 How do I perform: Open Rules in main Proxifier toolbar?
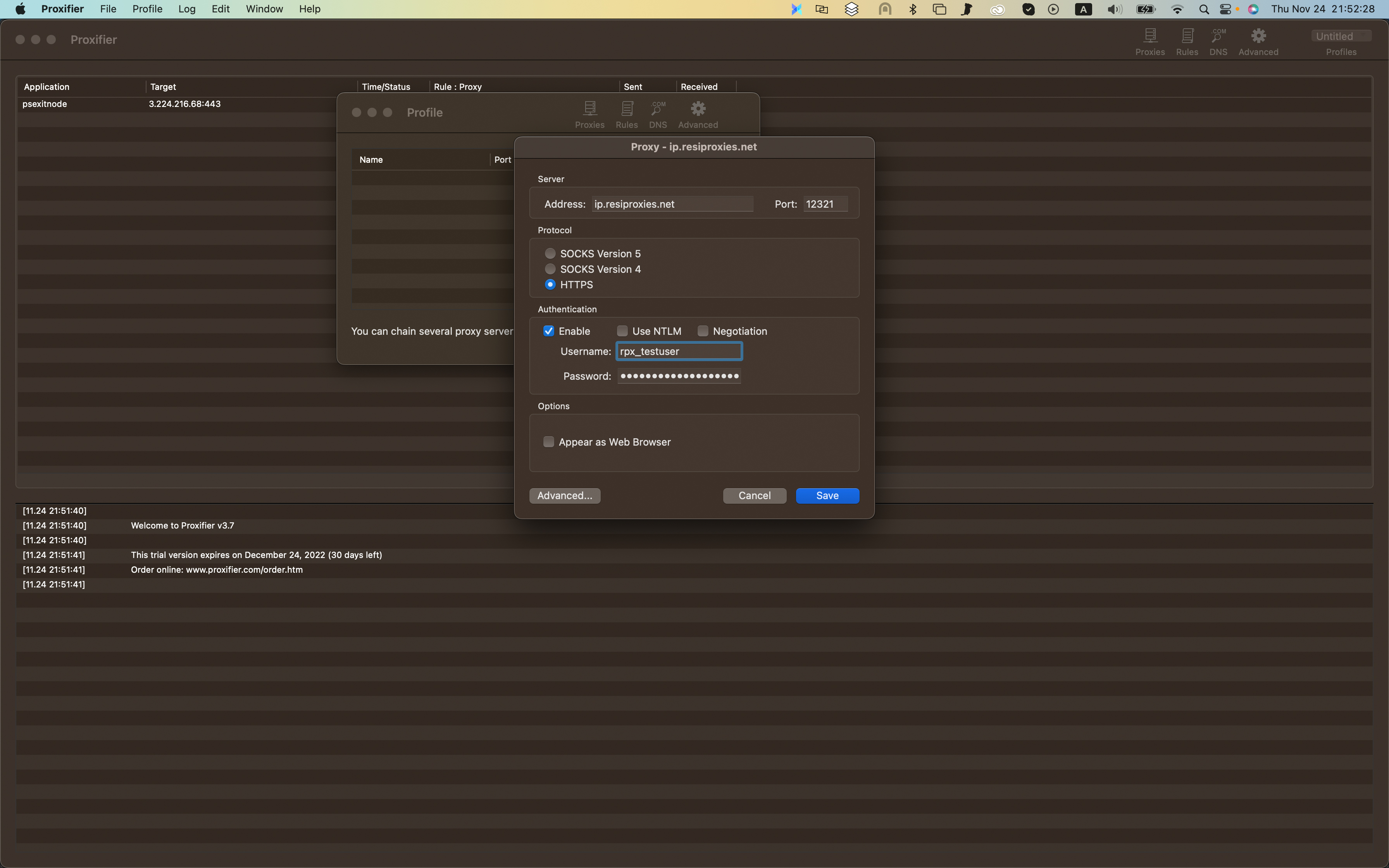(1187, 42)
